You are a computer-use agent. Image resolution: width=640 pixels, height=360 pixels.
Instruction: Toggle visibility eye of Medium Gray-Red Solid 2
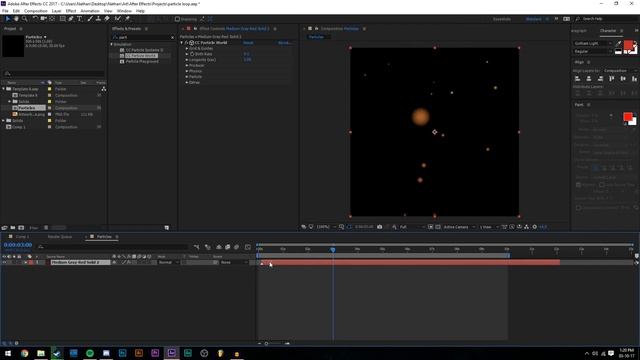(x=4, y=262)
